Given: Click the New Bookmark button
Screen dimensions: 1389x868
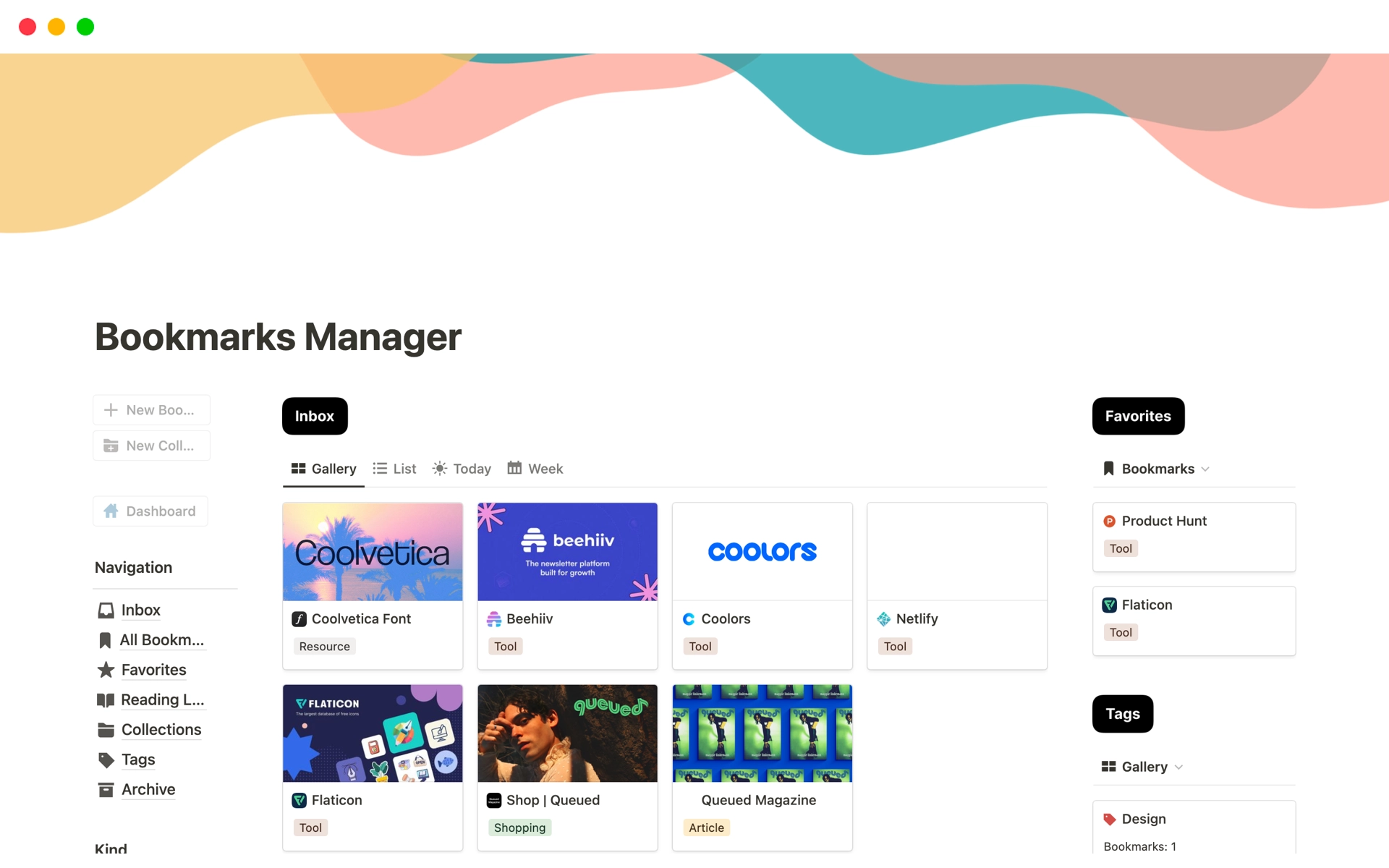Looking at the screenshot, I should [x=152, y=410].
